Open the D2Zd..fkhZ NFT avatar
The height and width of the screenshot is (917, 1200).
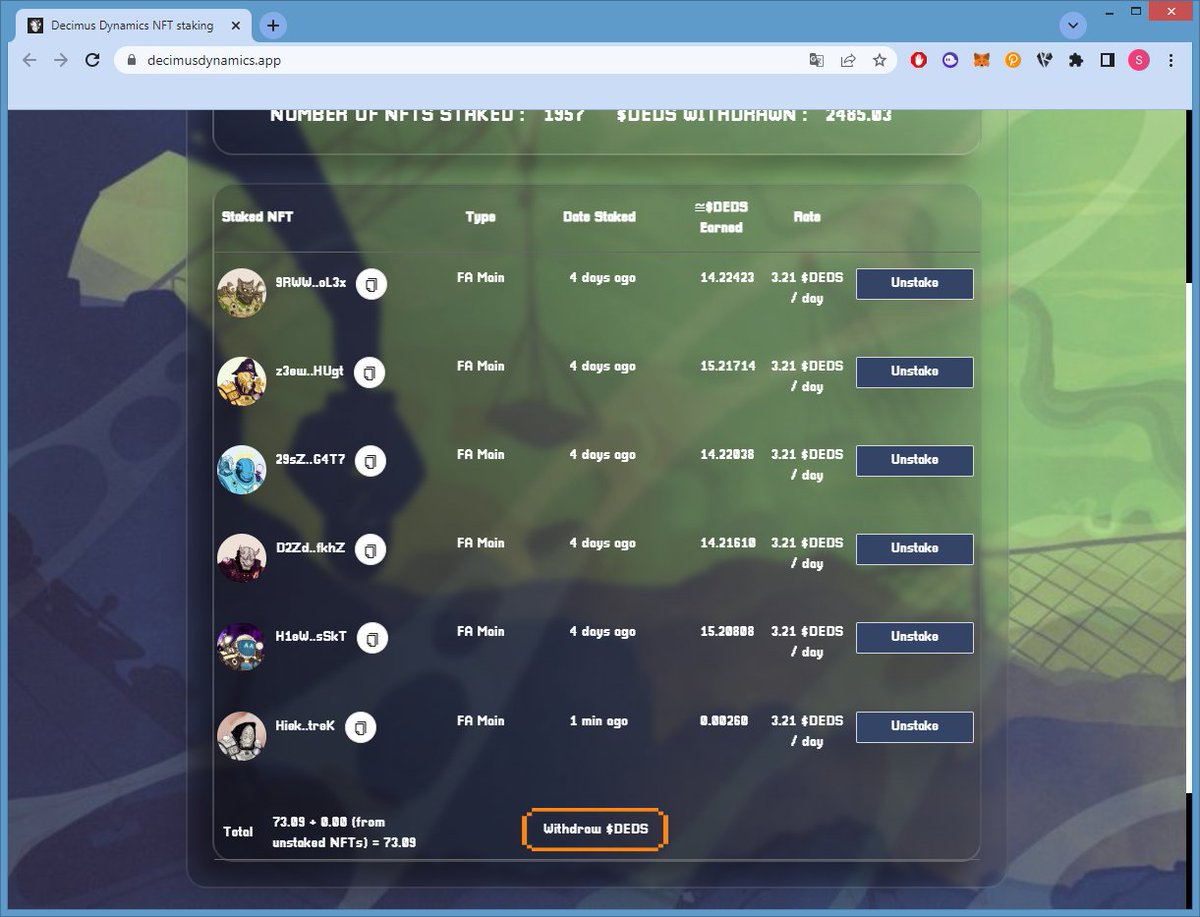coord(242,558)
